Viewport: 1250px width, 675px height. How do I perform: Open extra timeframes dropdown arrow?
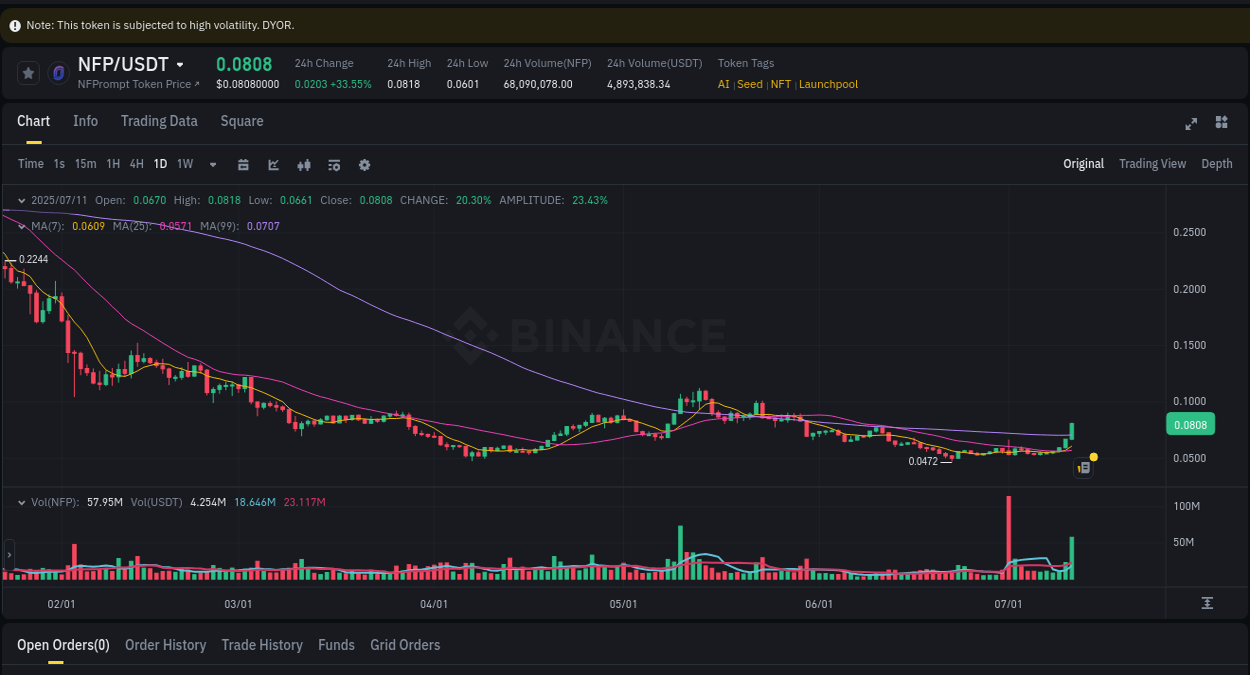point(212,164)
